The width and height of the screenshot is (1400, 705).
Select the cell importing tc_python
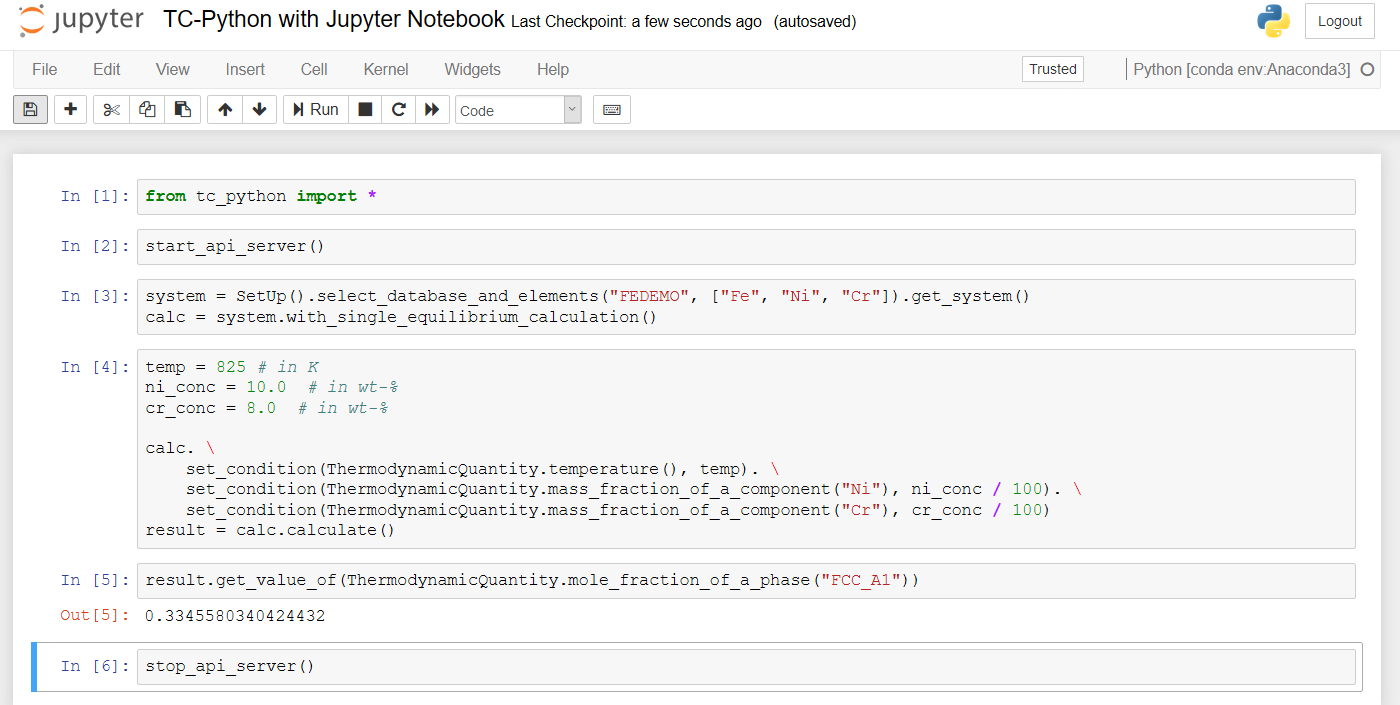click(746, 196)
